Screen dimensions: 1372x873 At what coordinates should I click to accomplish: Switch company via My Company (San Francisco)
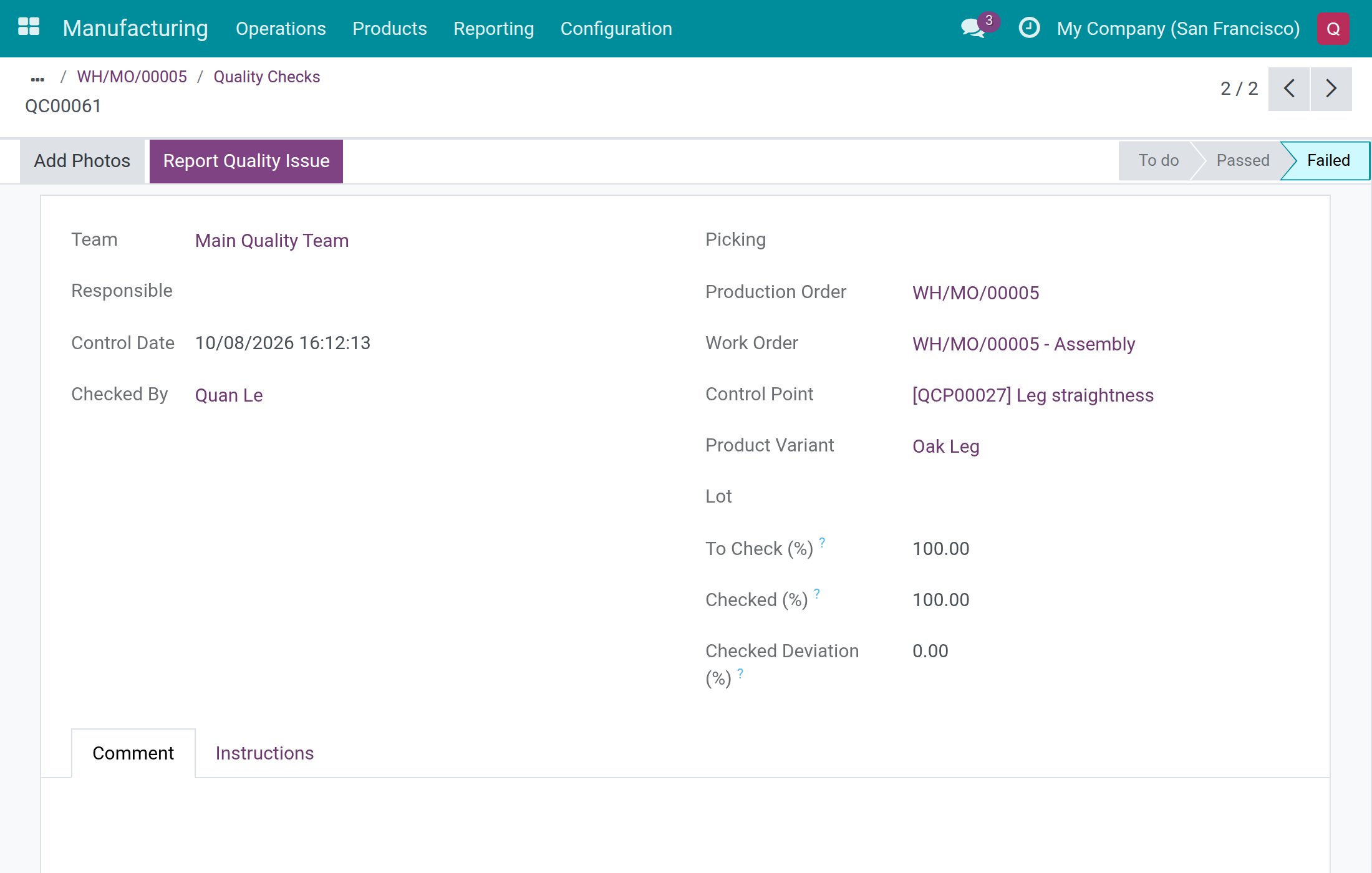pos(1178,29)
